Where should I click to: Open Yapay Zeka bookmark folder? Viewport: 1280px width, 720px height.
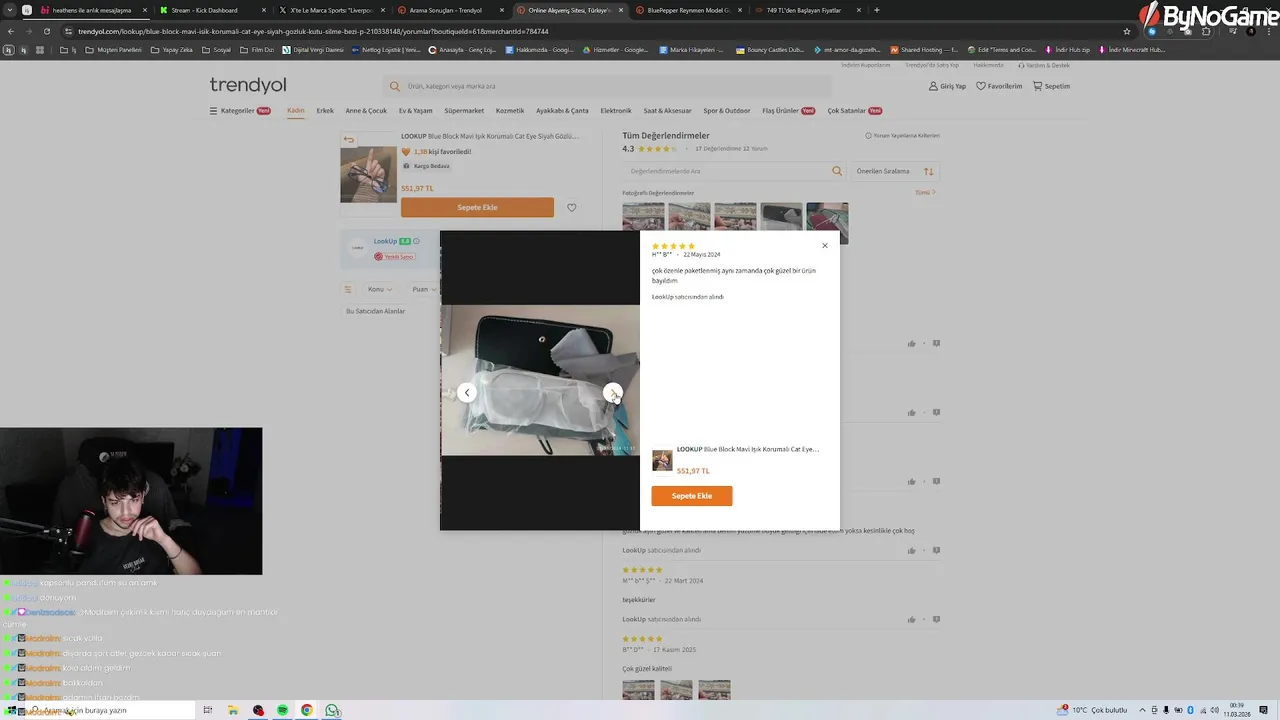(172, 50)
